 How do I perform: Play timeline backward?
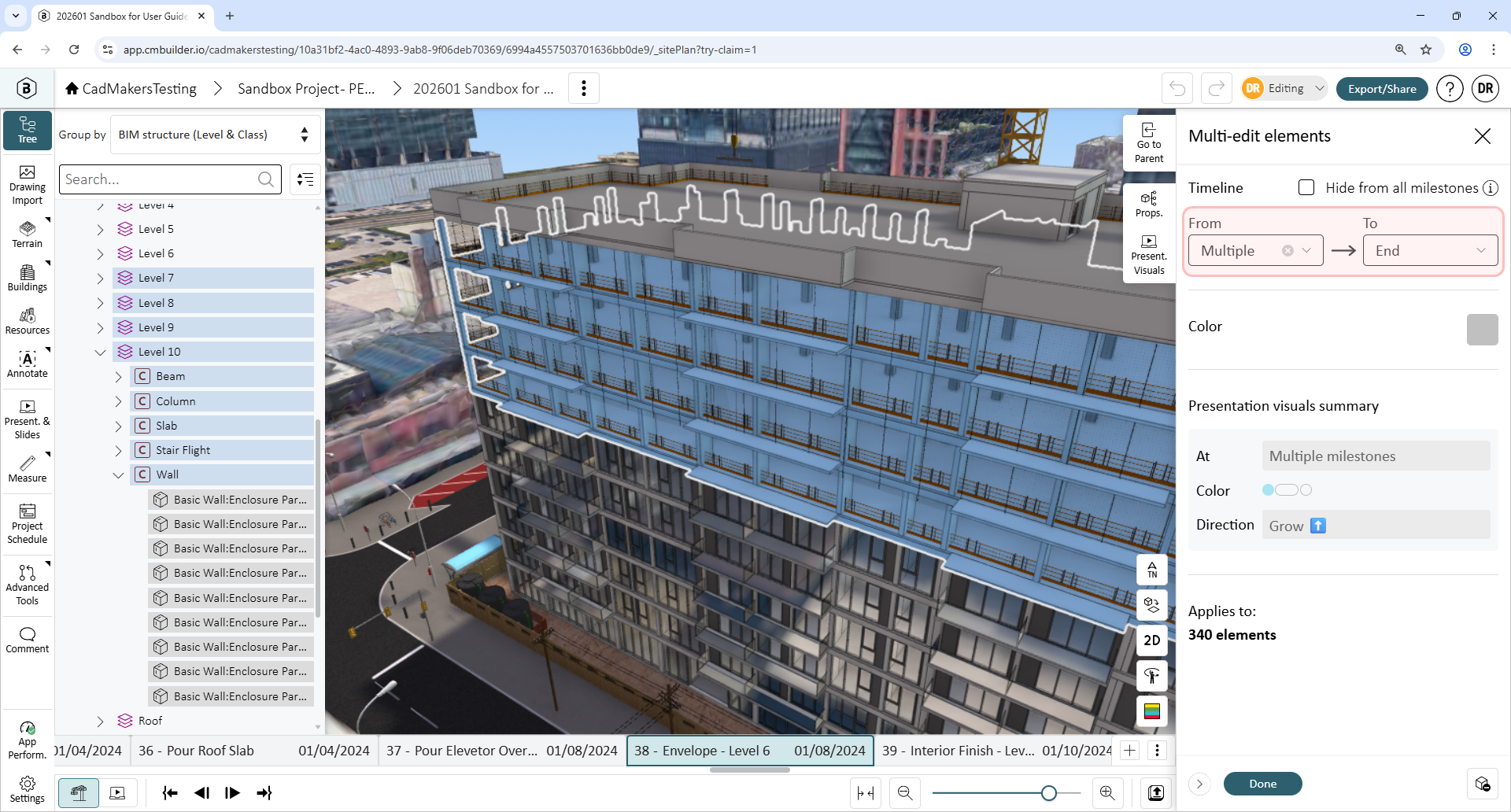point(201,793)
